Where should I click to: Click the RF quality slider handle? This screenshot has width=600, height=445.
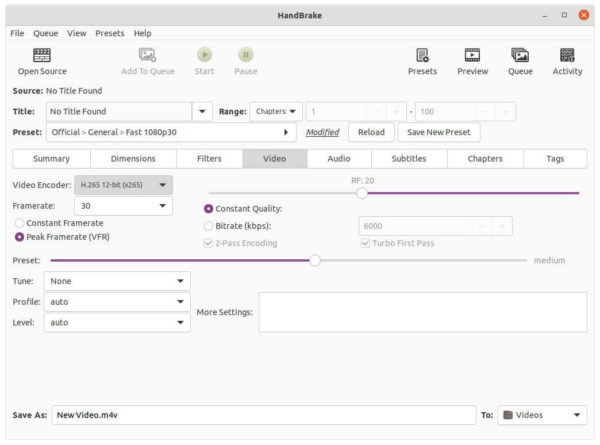click(x=362, y=193)
